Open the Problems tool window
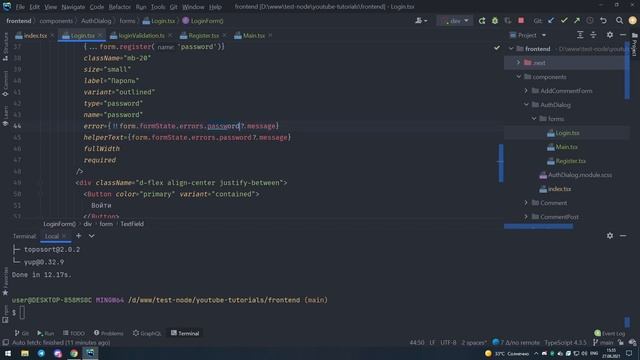The image size is (640, 360). (108, 333)
